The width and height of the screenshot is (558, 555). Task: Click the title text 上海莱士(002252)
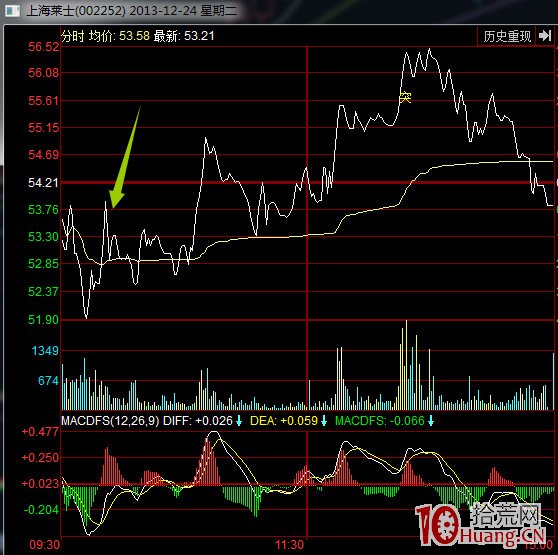[75, 11]
